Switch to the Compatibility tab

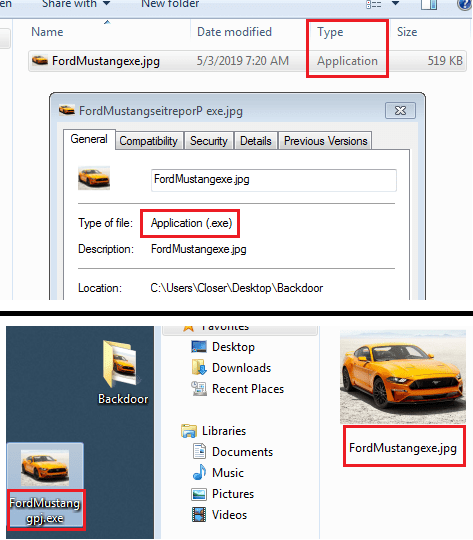(148, 141)
